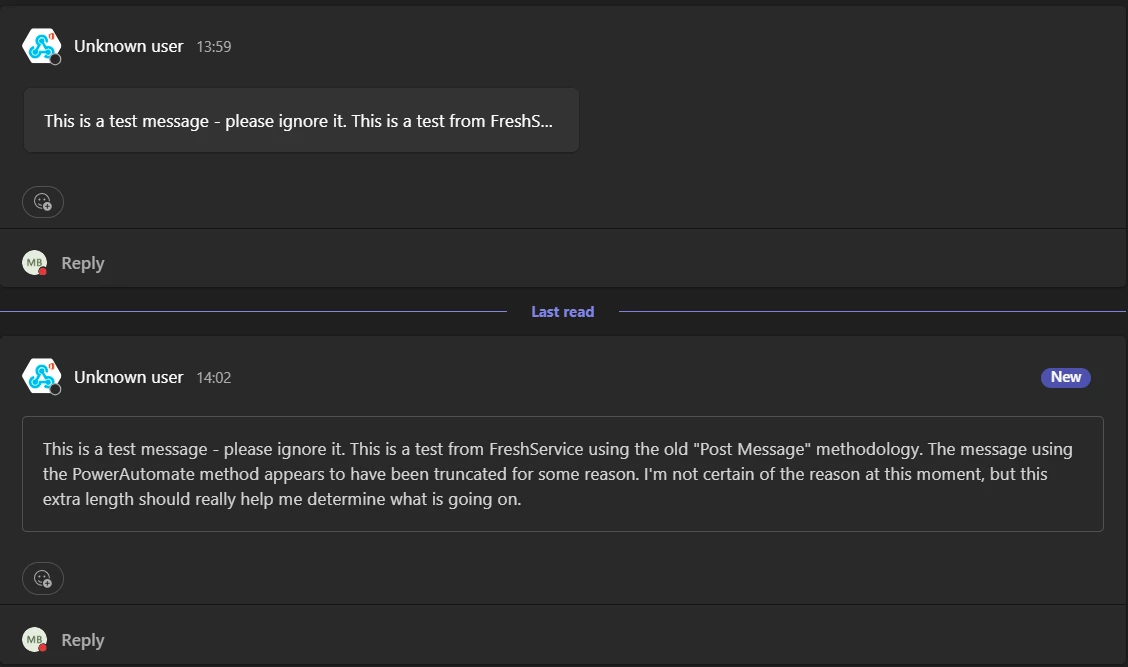This screenshot has height=667, width=1128.
Task: Select the full-length 14:02 FreshService message card
Action: (563, 474)
